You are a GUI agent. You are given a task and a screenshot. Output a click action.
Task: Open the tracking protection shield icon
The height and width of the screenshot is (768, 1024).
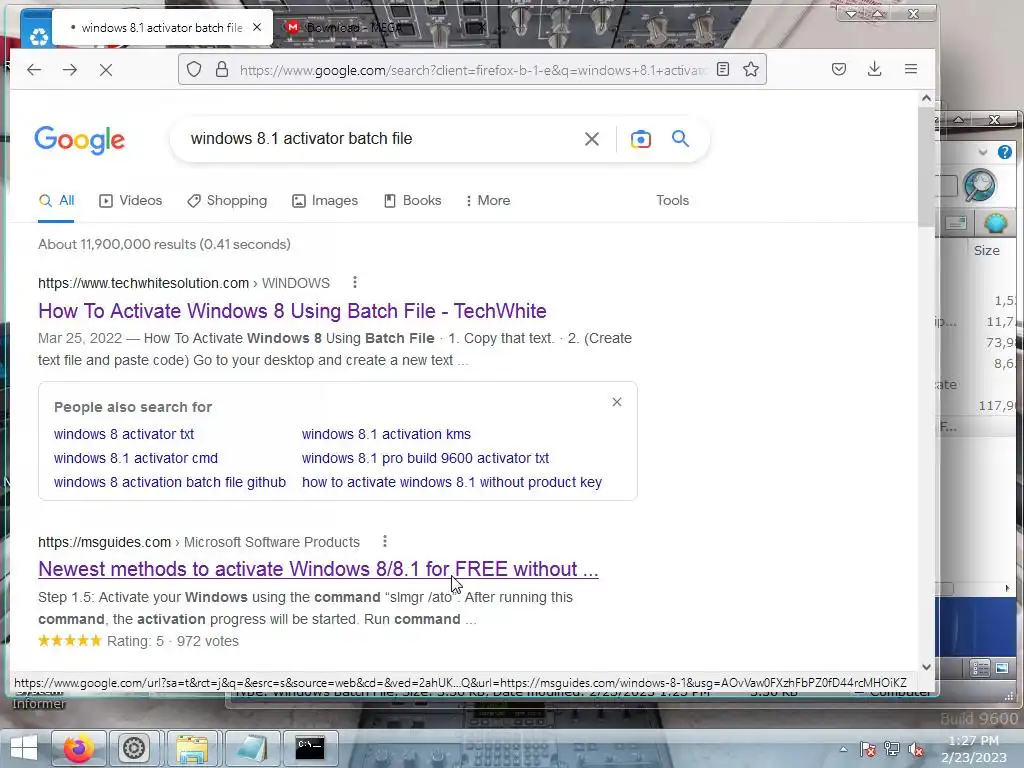194,69
